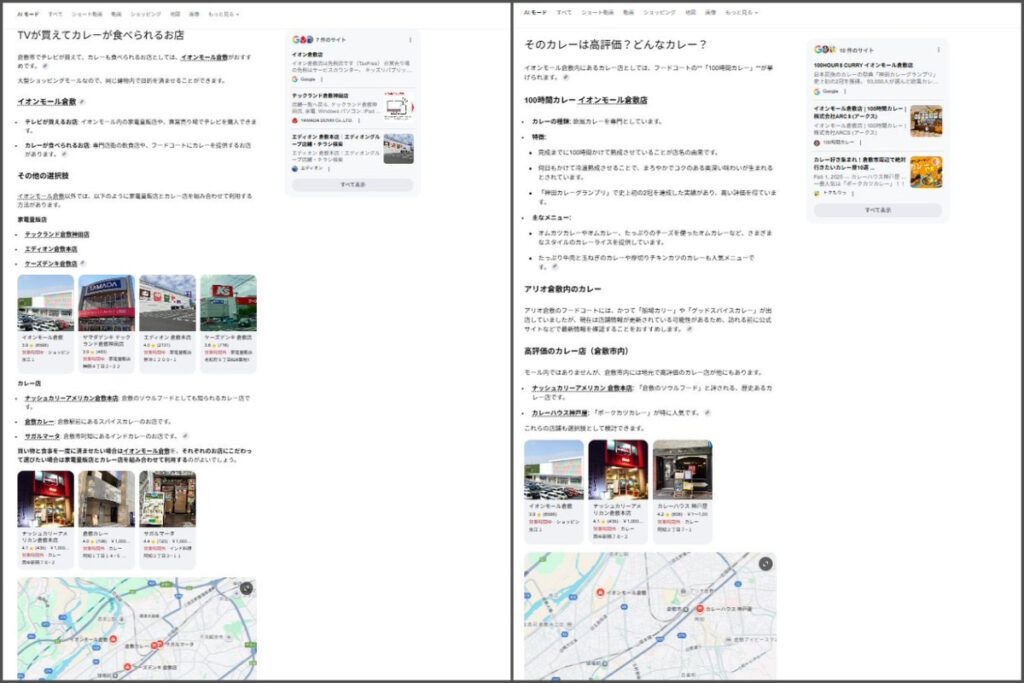Viewport: 1024px width, 683px height.
Task: Expand the もっと見る dropdown in left page
Action: (228, 13)
